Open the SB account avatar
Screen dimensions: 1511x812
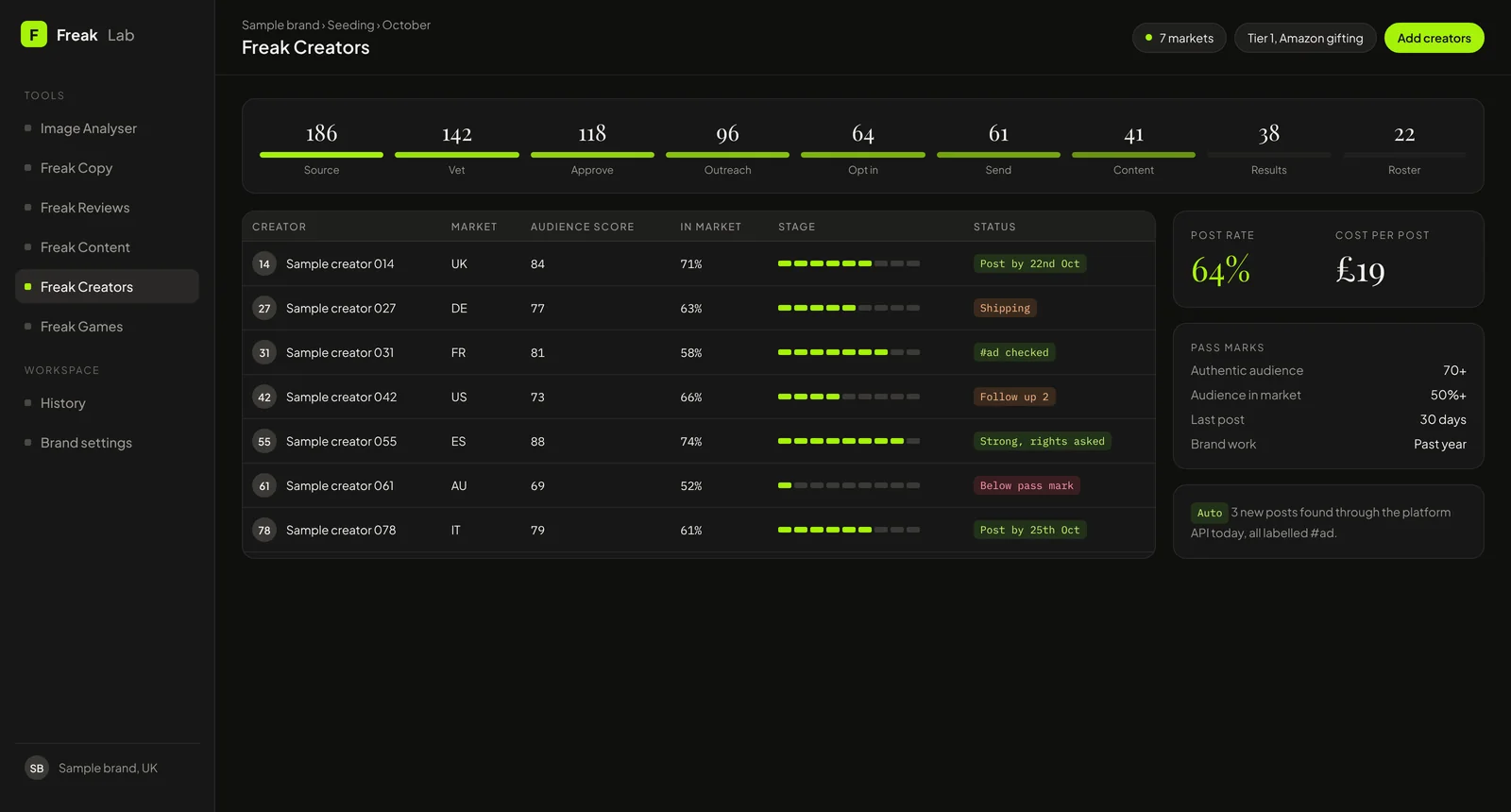pyautogui.click(x=37, y=768)
